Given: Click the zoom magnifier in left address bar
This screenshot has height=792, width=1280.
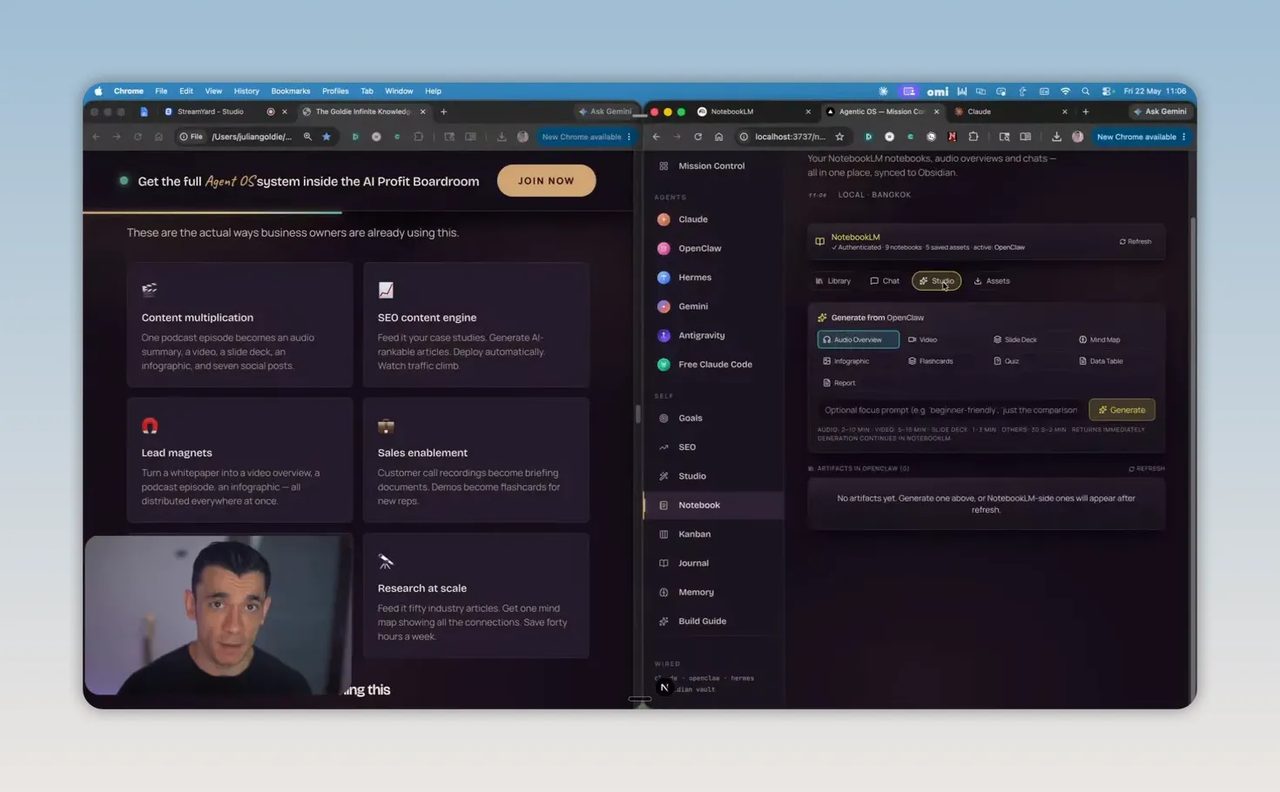Looking at the screenshot, I should coord(307,137).
